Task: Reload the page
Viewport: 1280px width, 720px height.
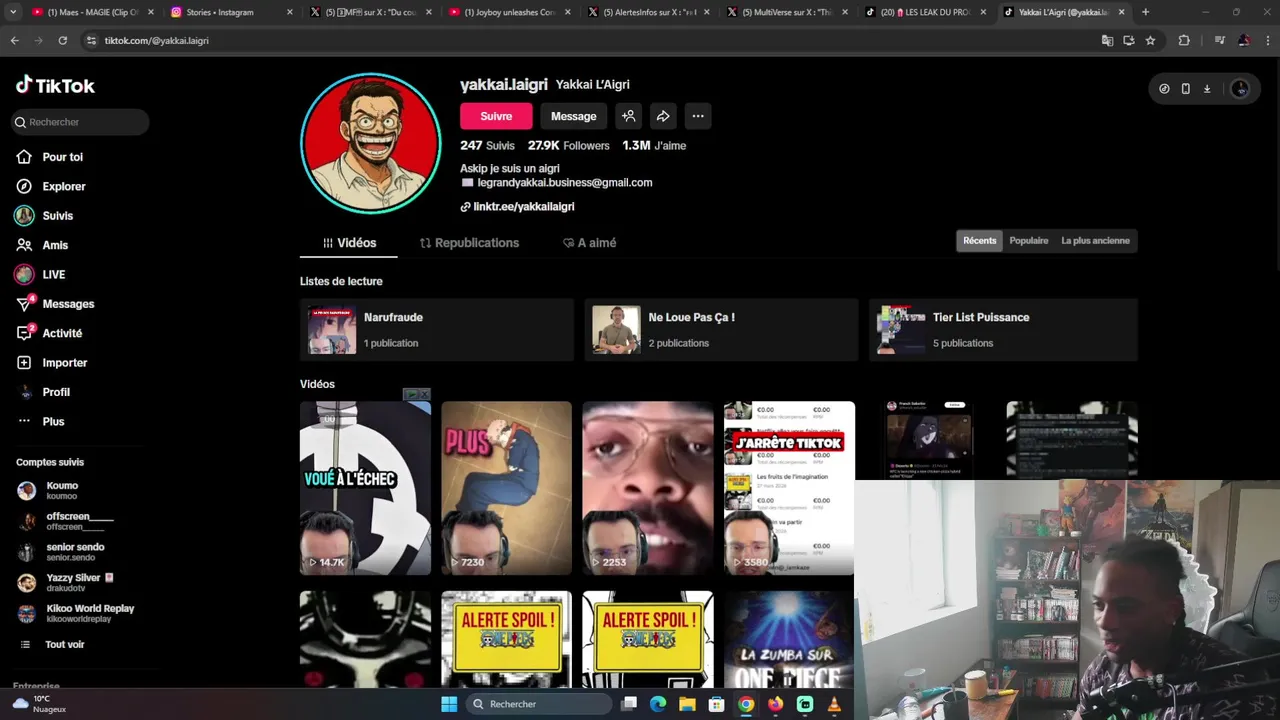Action: click(x=62, y=41)
